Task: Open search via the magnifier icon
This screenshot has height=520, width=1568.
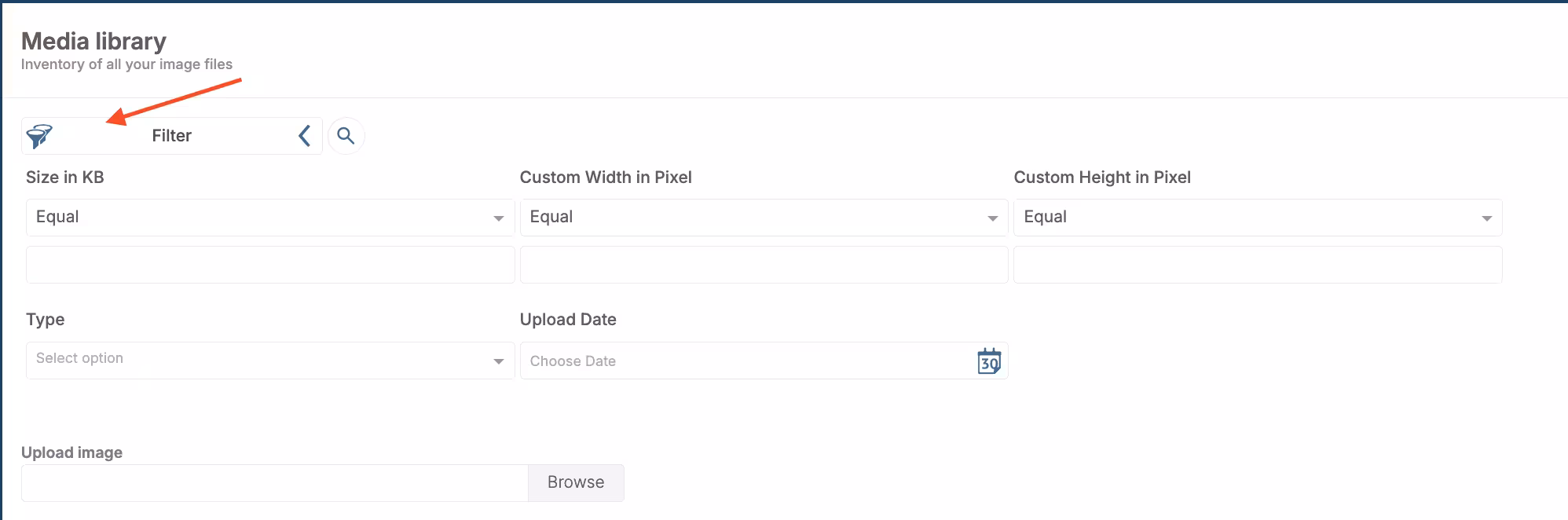Action: pyautogui.click(x=346, y=135)
